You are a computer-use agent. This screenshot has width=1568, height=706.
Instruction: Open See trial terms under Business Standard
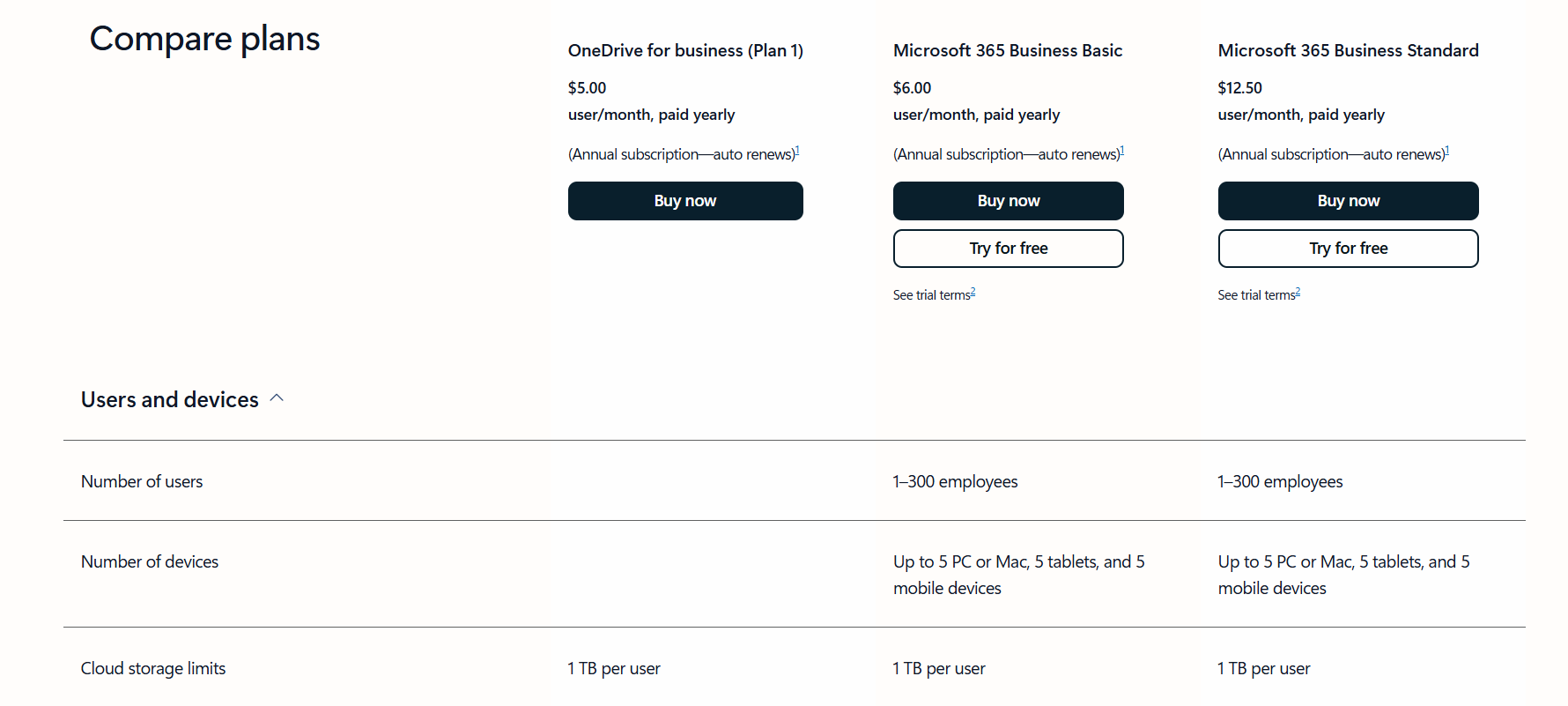(x=1254, y=294)
